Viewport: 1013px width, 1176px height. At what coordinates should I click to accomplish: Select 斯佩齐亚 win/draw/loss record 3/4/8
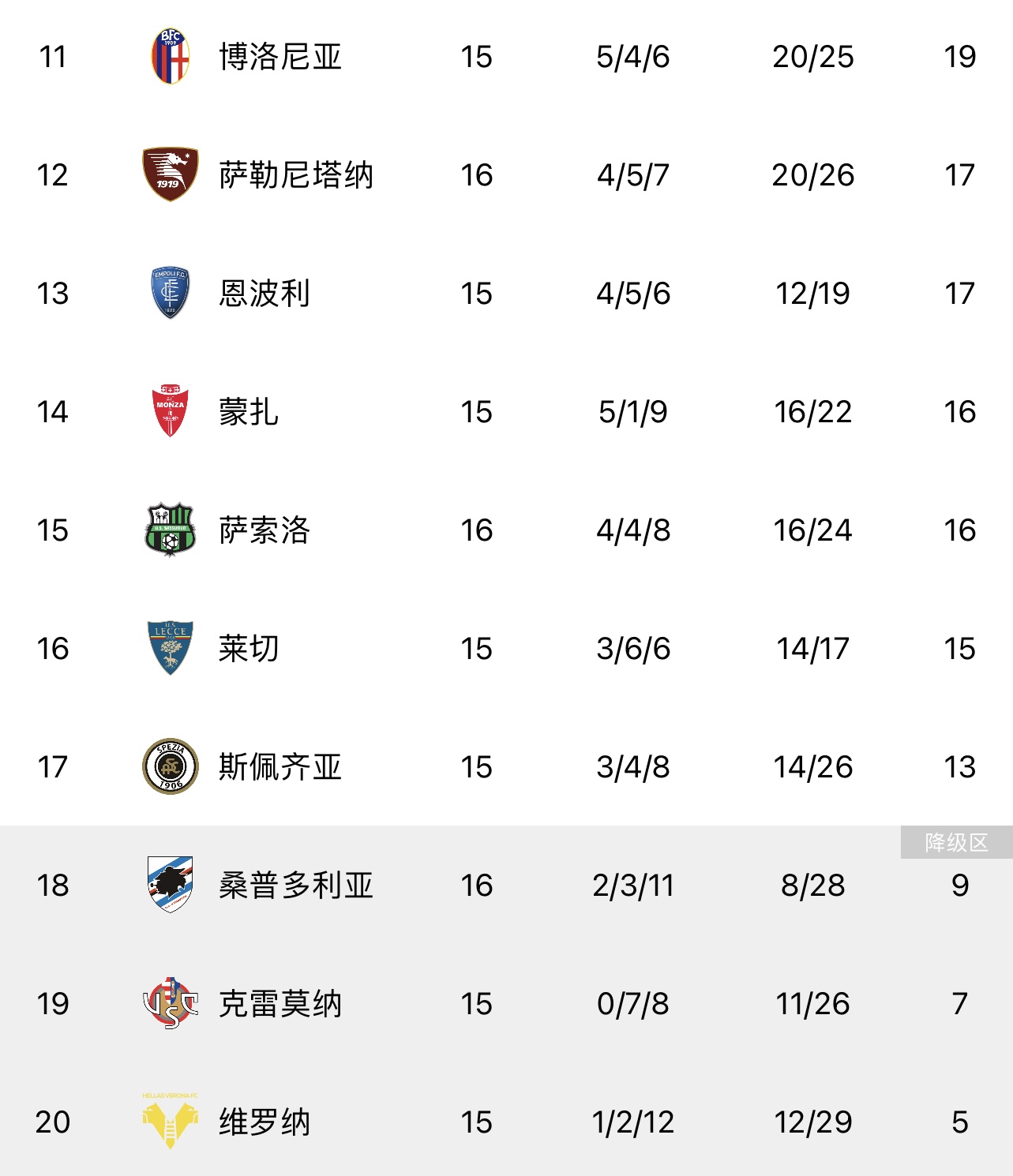[633, 766]
